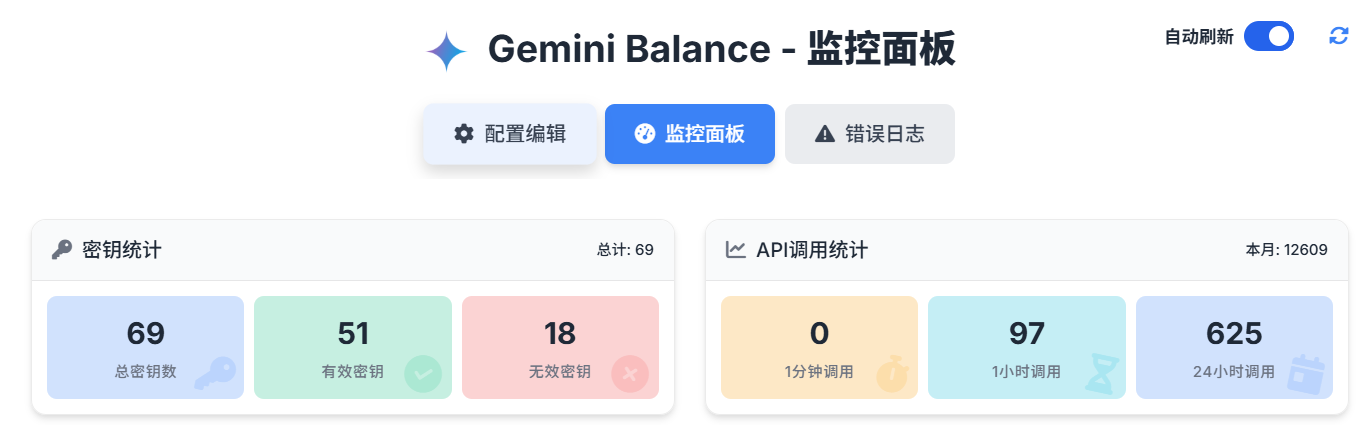1370x425 pixels.
Task: Open the 有效密钥 card showing 51
Action: (x=352, y=347)
